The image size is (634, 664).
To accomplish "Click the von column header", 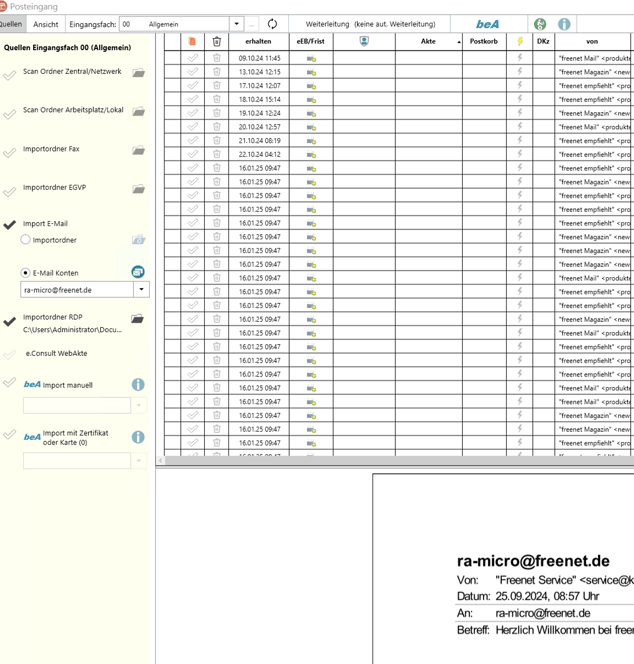I will coord(592,41).
